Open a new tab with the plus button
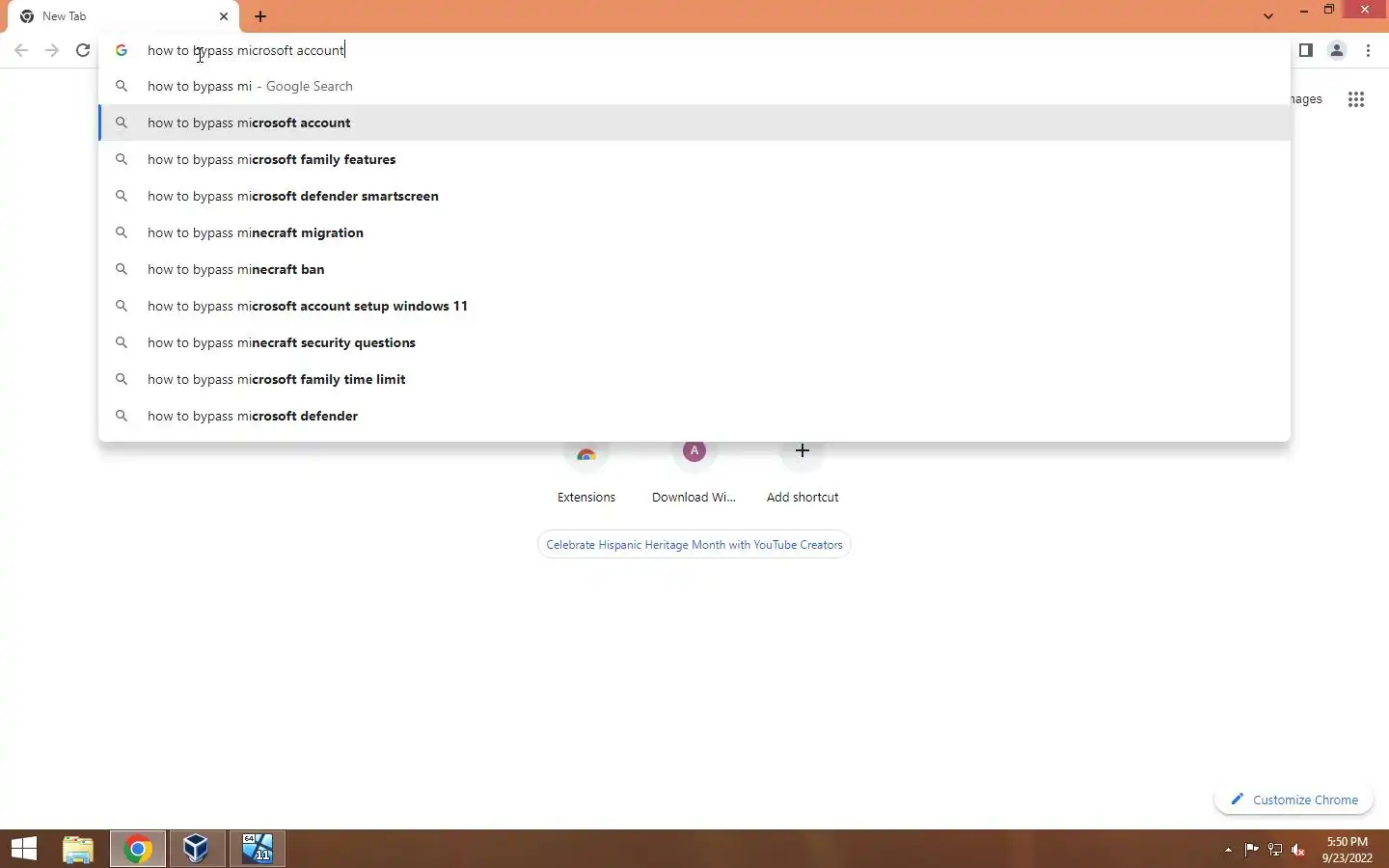1389x868 pixels. [260, 16]
